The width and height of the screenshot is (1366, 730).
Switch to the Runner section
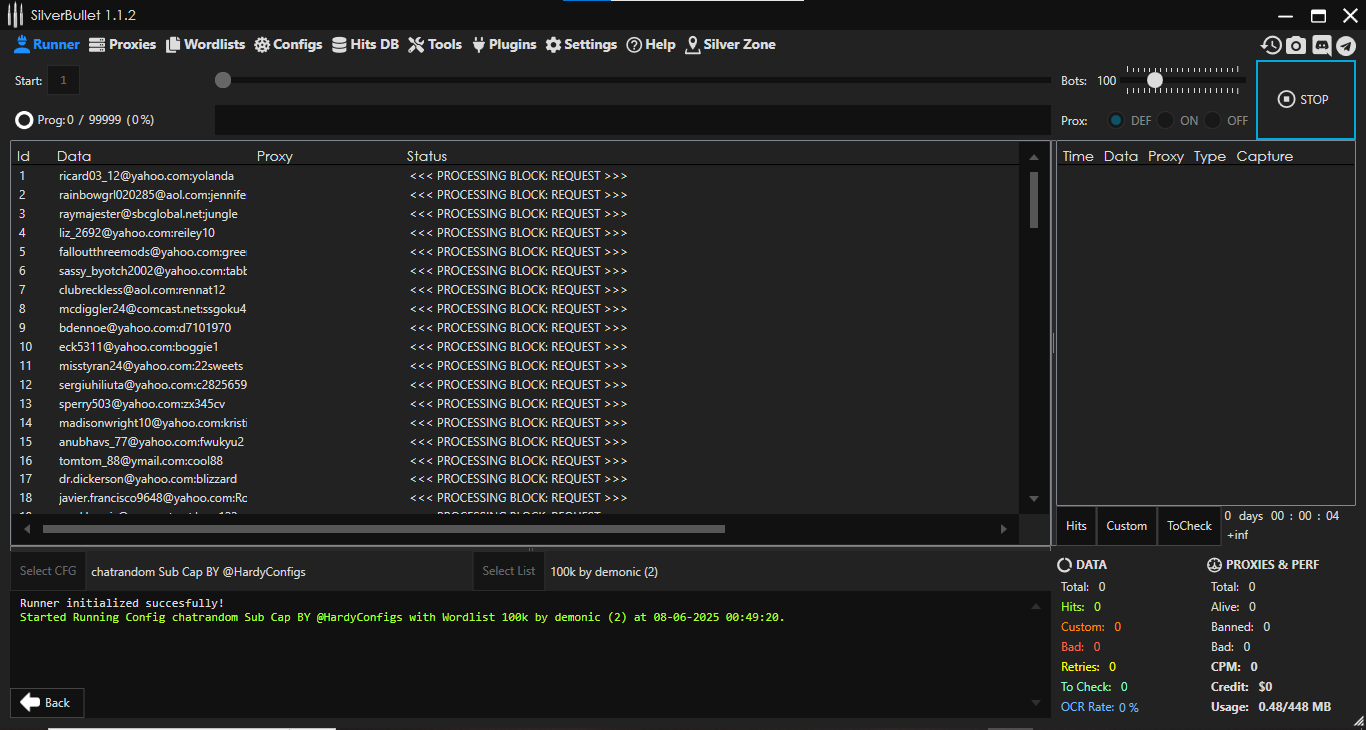(x=47, y=45)
